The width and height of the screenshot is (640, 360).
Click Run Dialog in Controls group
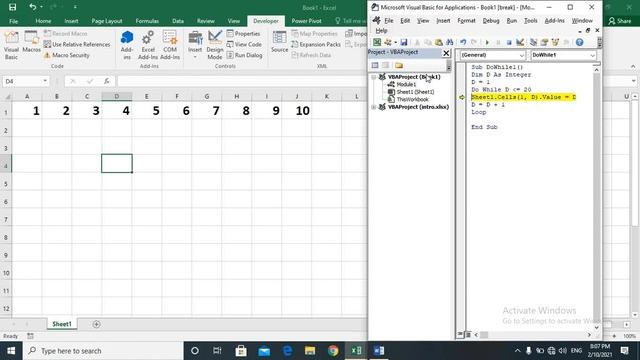244,55
